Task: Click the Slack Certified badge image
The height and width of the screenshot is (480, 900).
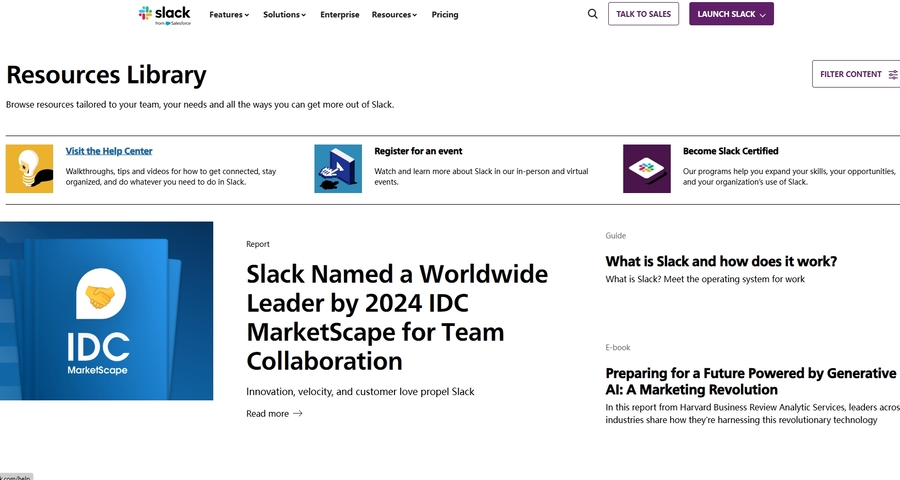Action: coord(647,169)
